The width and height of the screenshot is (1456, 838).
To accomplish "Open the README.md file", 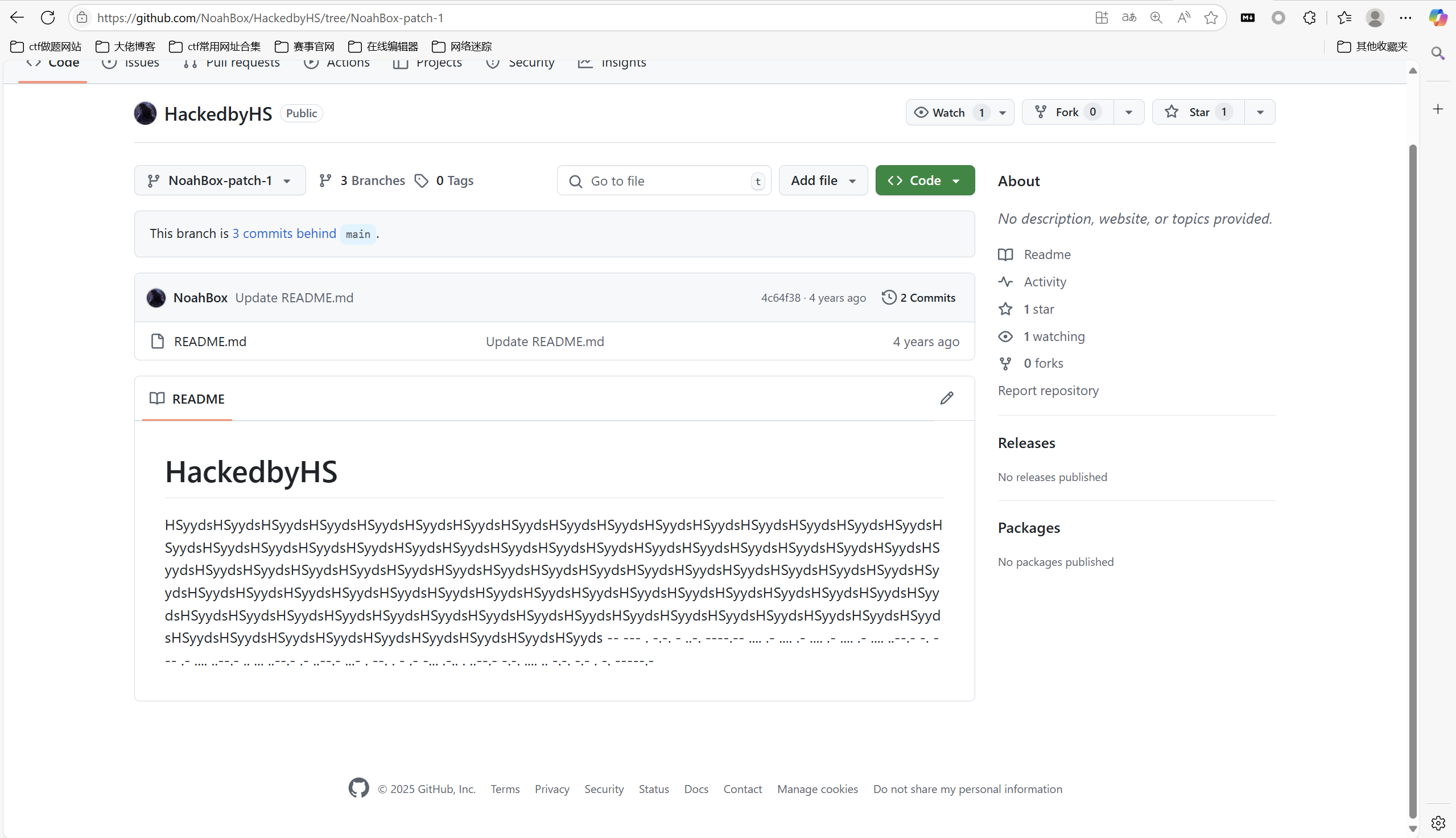I will click(210, 342).
